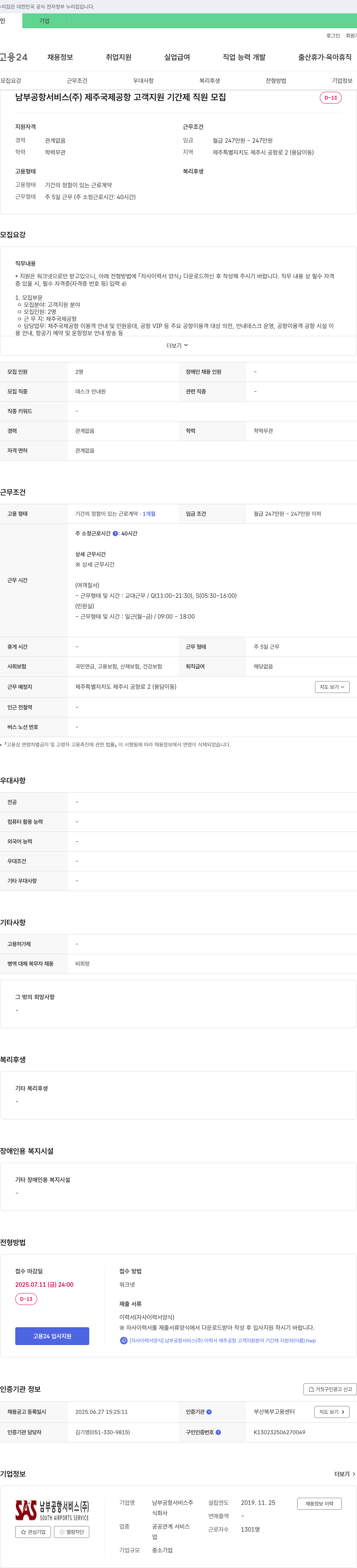
Task: Click the 데스크 안내원 job type cell
Action: (x=90, y=391)
